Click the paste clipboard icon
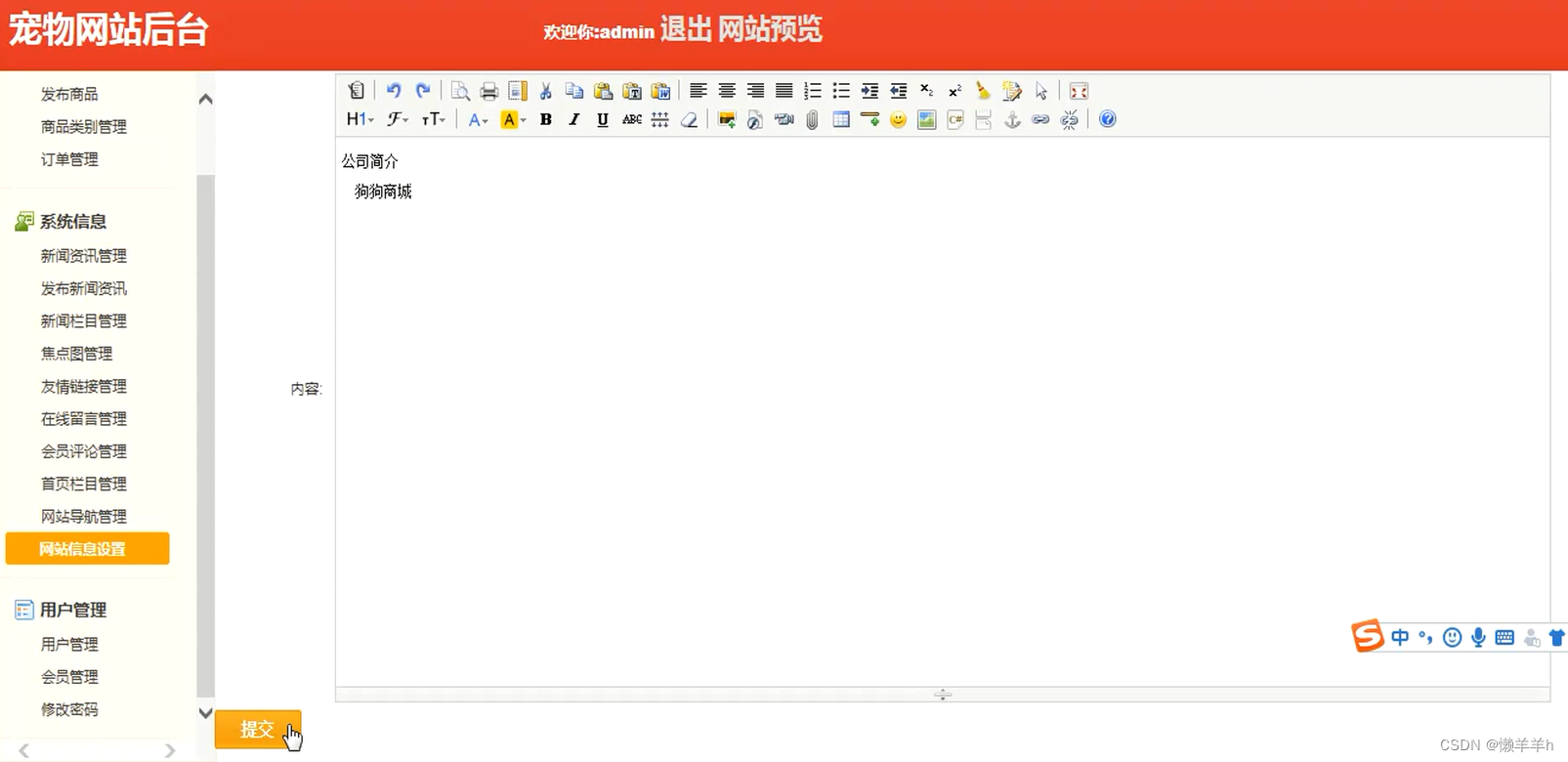The image size is (1568, 762). (603, 91)
